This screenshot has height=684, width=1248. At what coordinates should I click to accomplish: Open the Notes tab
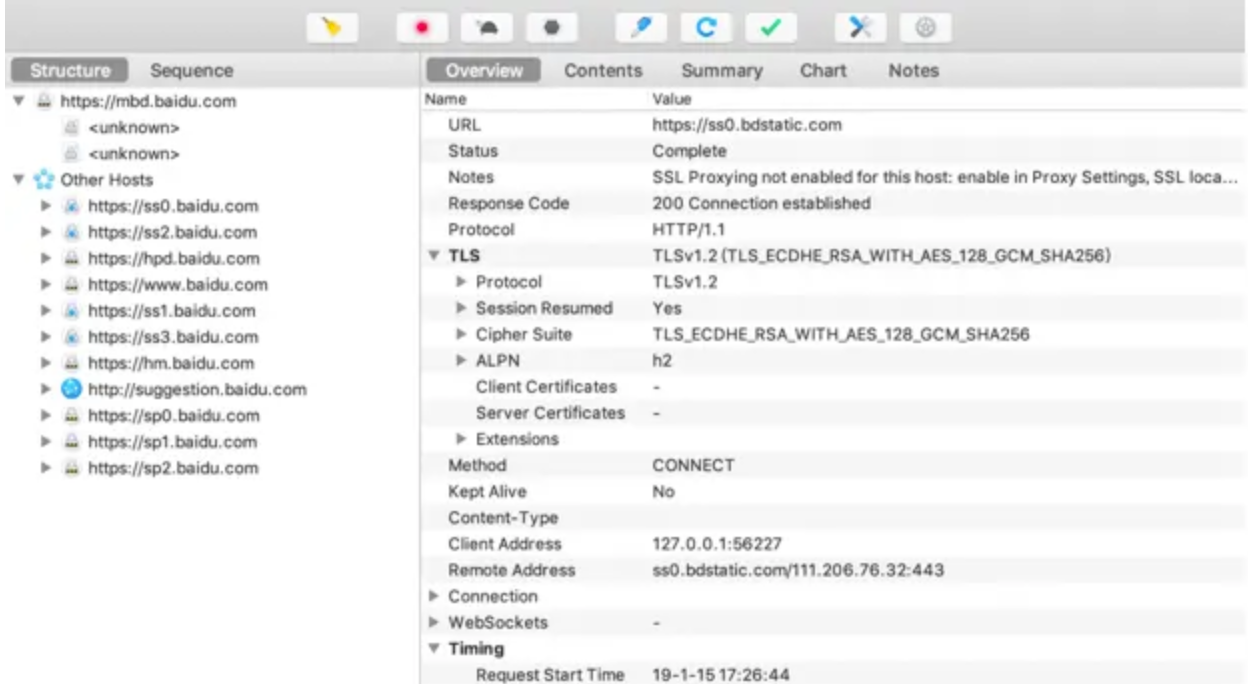click(x=914, y=71)
